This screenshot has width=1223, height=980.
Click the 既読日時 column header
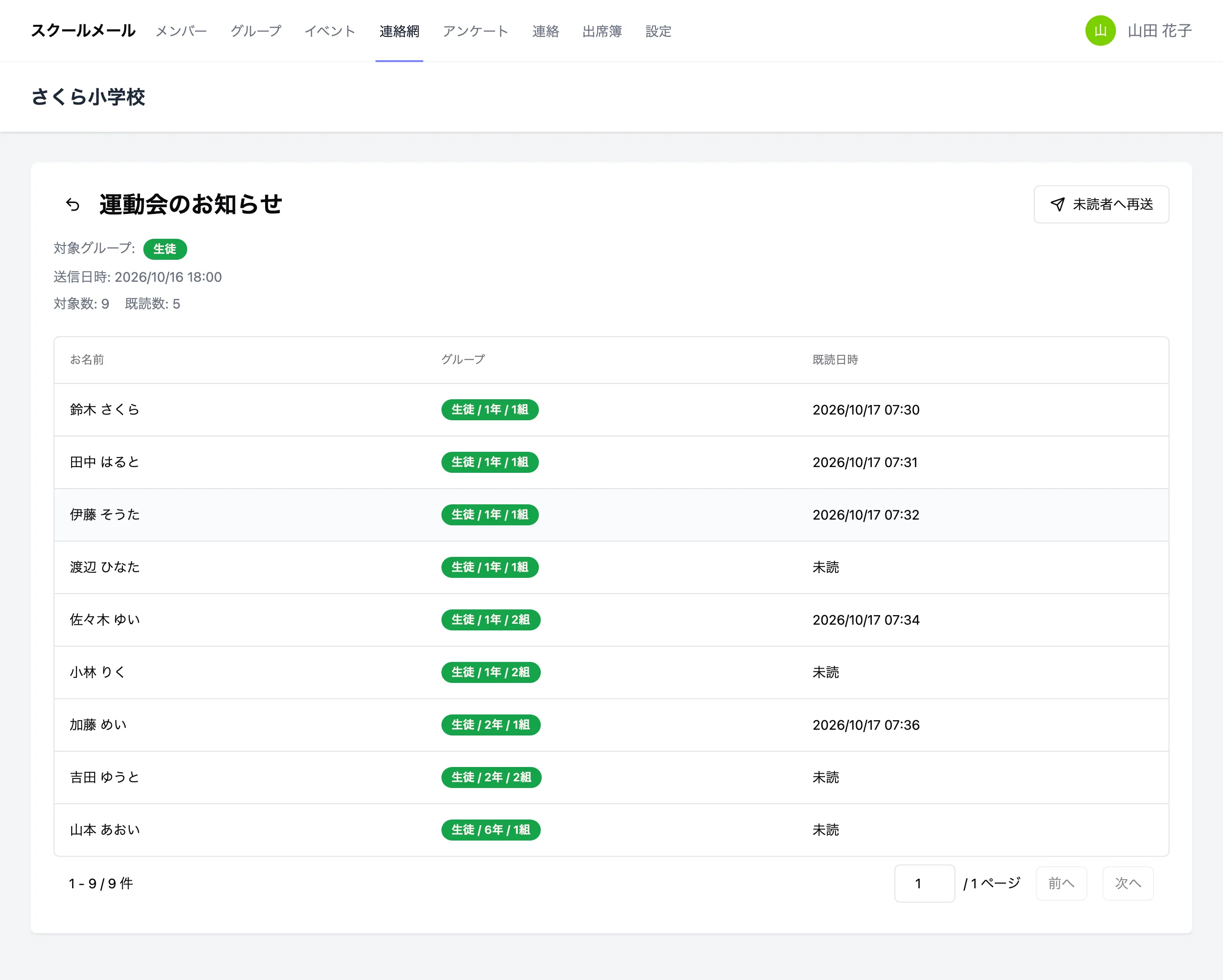click(x=835, y=360)
